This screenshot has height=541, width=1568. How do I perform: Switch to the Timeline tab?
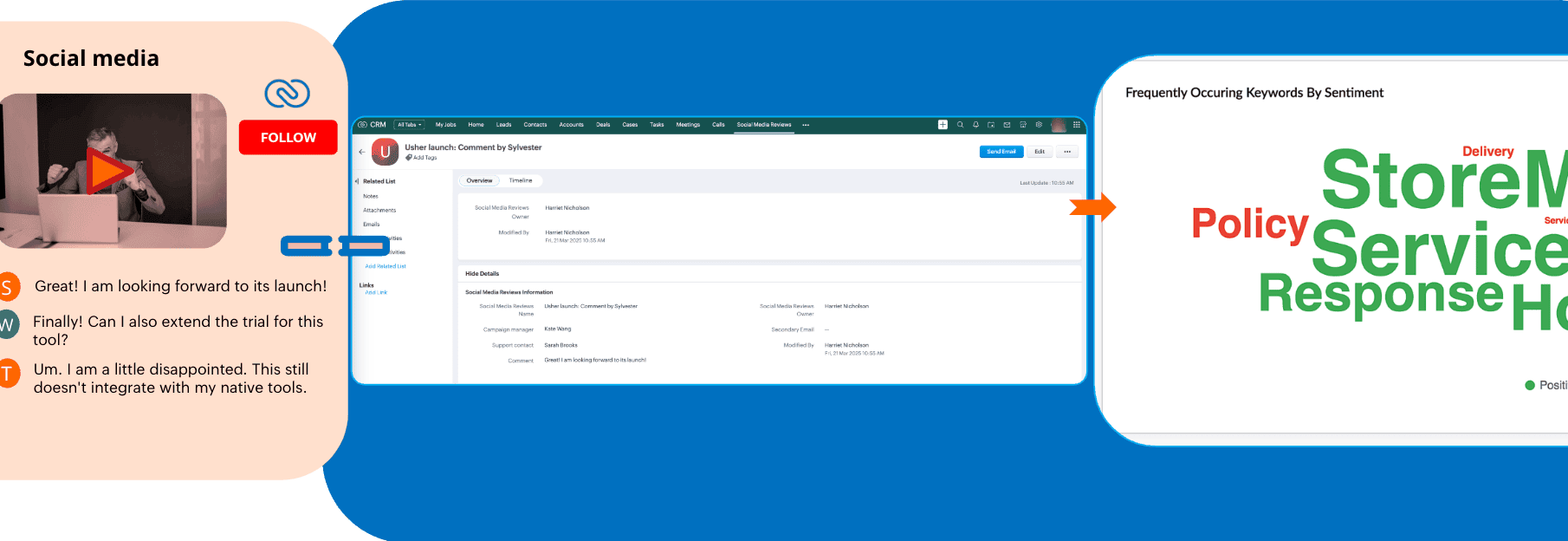tap(521, 180)
